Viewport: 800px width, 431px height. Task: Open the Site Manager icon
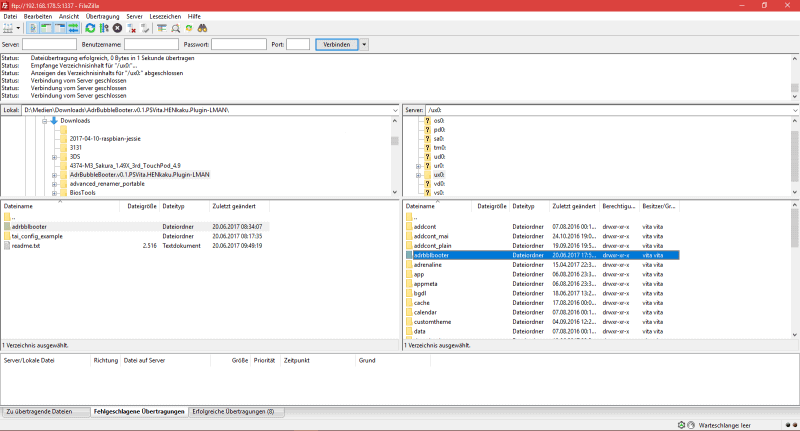(x=8, y=28)
